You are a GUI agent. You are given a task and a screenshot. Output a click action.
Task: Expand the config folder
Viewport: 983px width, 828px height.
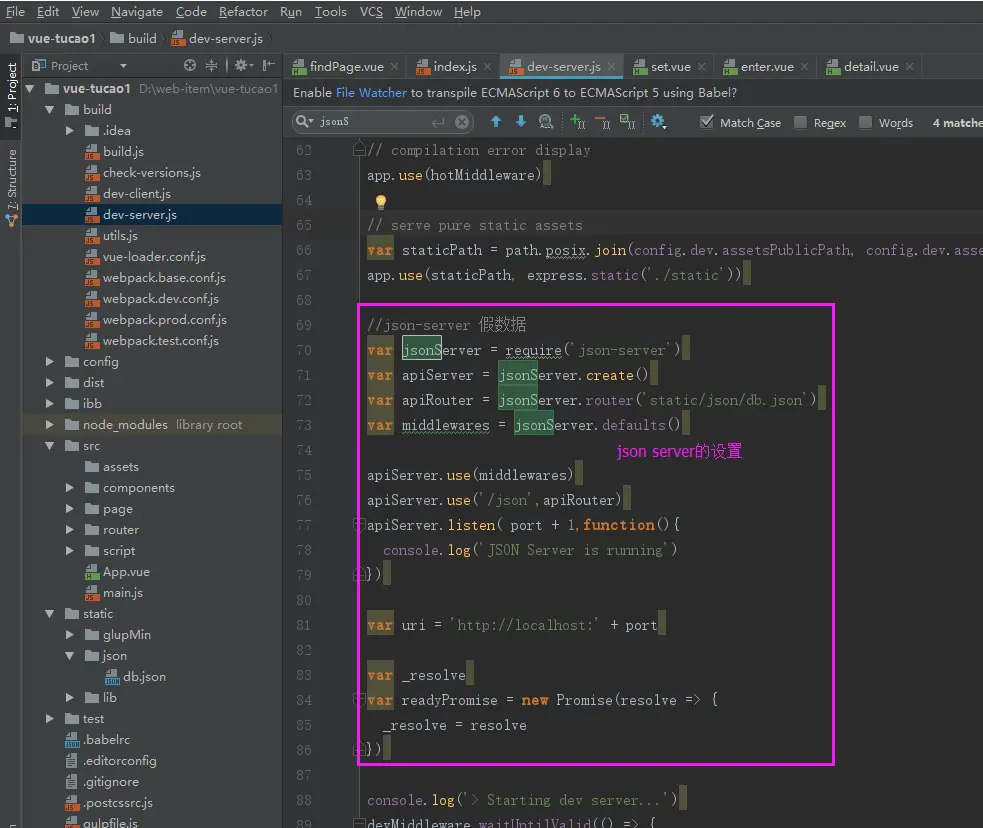click(x=50, y=362)
